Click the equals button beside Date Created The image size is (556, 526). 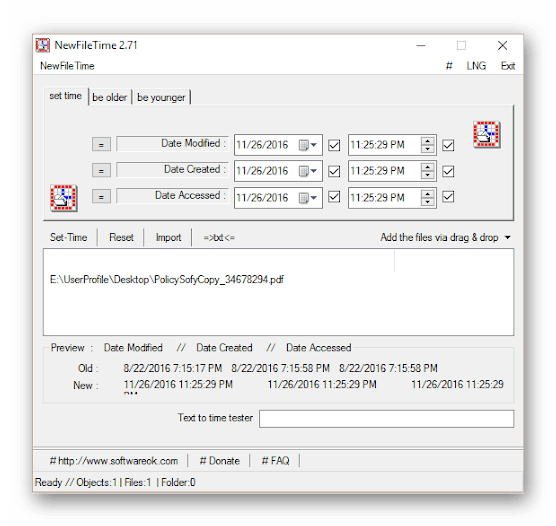click(x=101, y=171)
